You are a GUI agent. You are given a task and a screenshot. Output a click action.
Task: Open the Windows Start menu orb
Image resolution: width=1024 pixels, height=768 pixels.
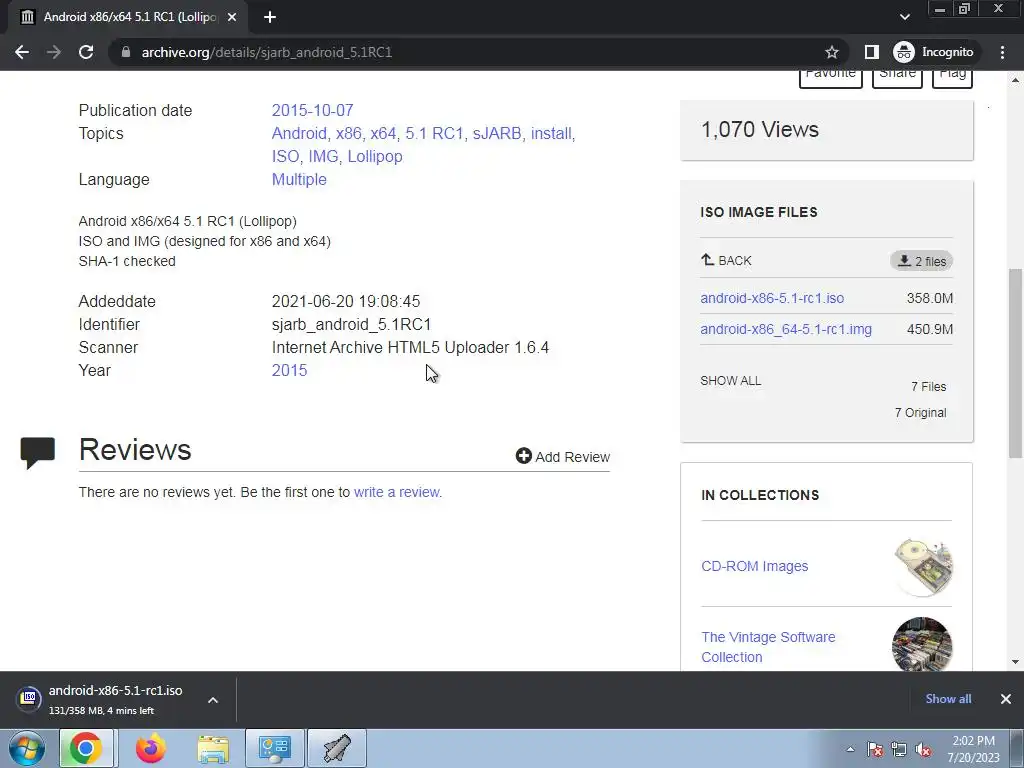click(x=27, y=748)
